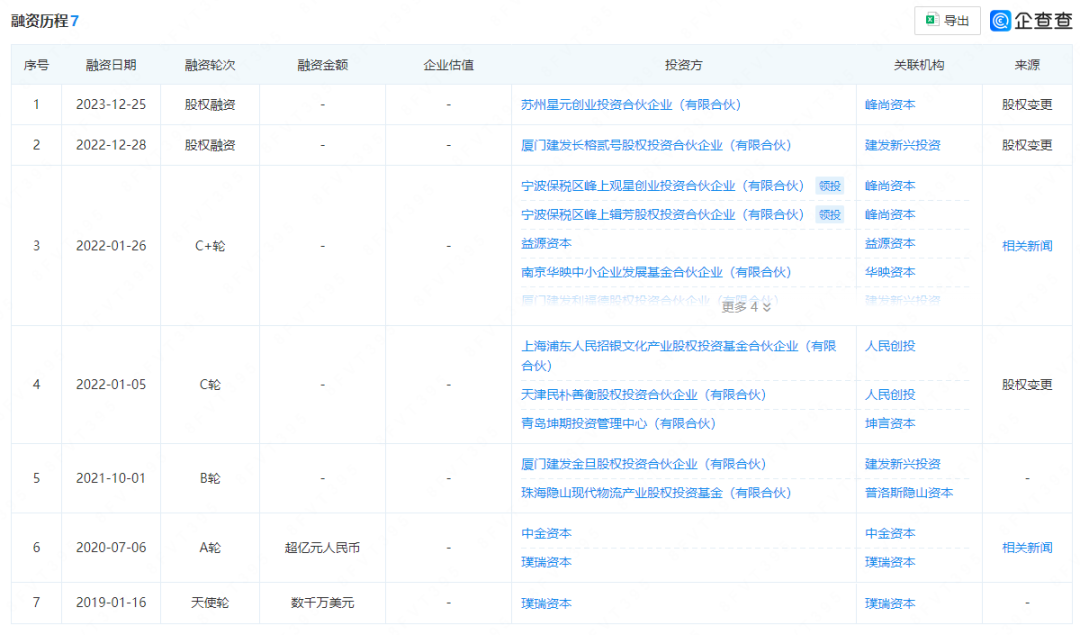Image resolution: width=1080 pixels, height=635 pixels.
Task: Click the 导出 export button
Action: 947,21
